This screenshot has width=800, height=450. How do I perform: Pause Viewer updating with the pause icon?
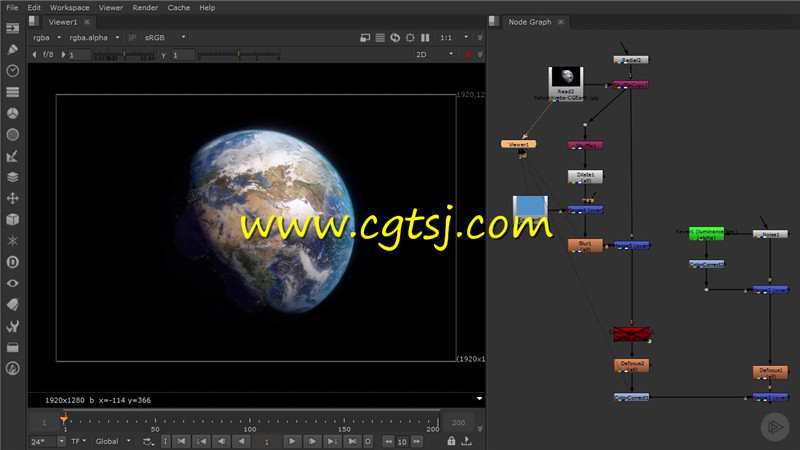pos(425,38)
